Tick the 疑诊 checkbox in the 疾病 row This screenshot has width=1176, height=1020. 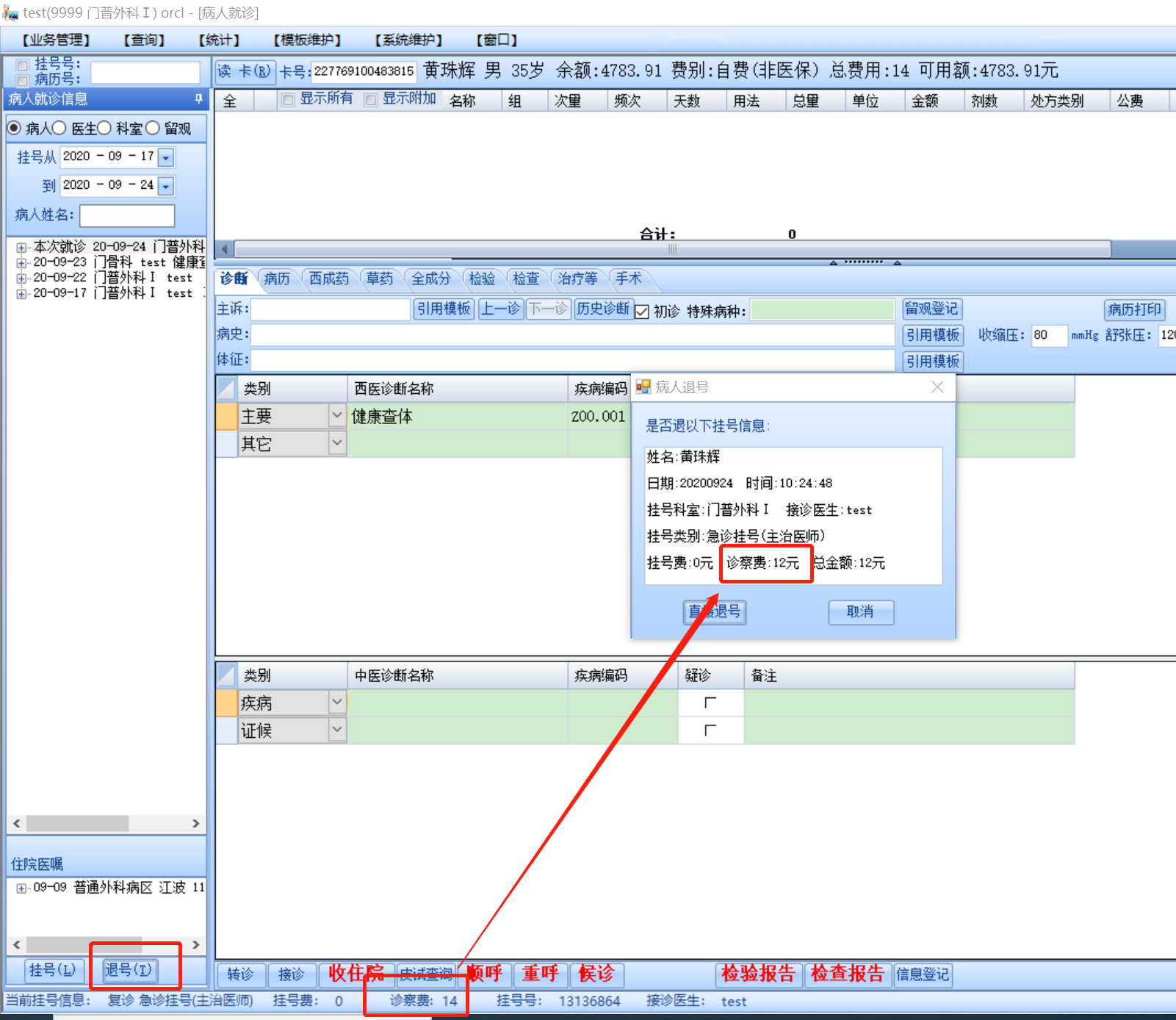tap(710, 703)
